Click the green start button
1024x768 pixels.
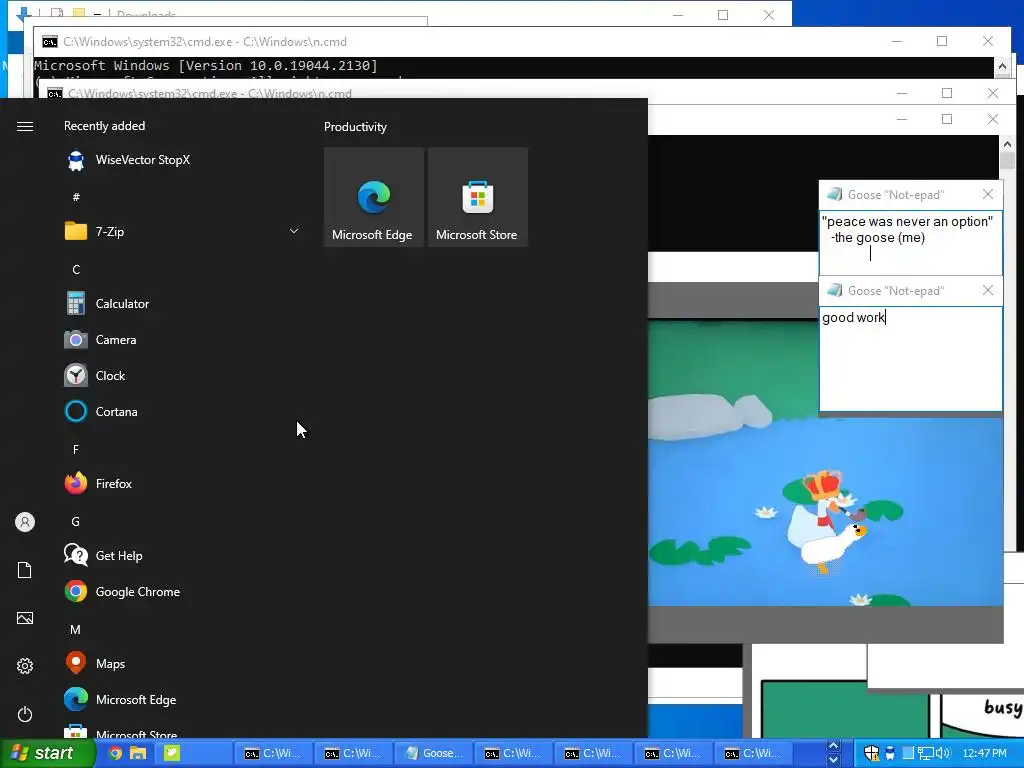(x=46, y=753)
